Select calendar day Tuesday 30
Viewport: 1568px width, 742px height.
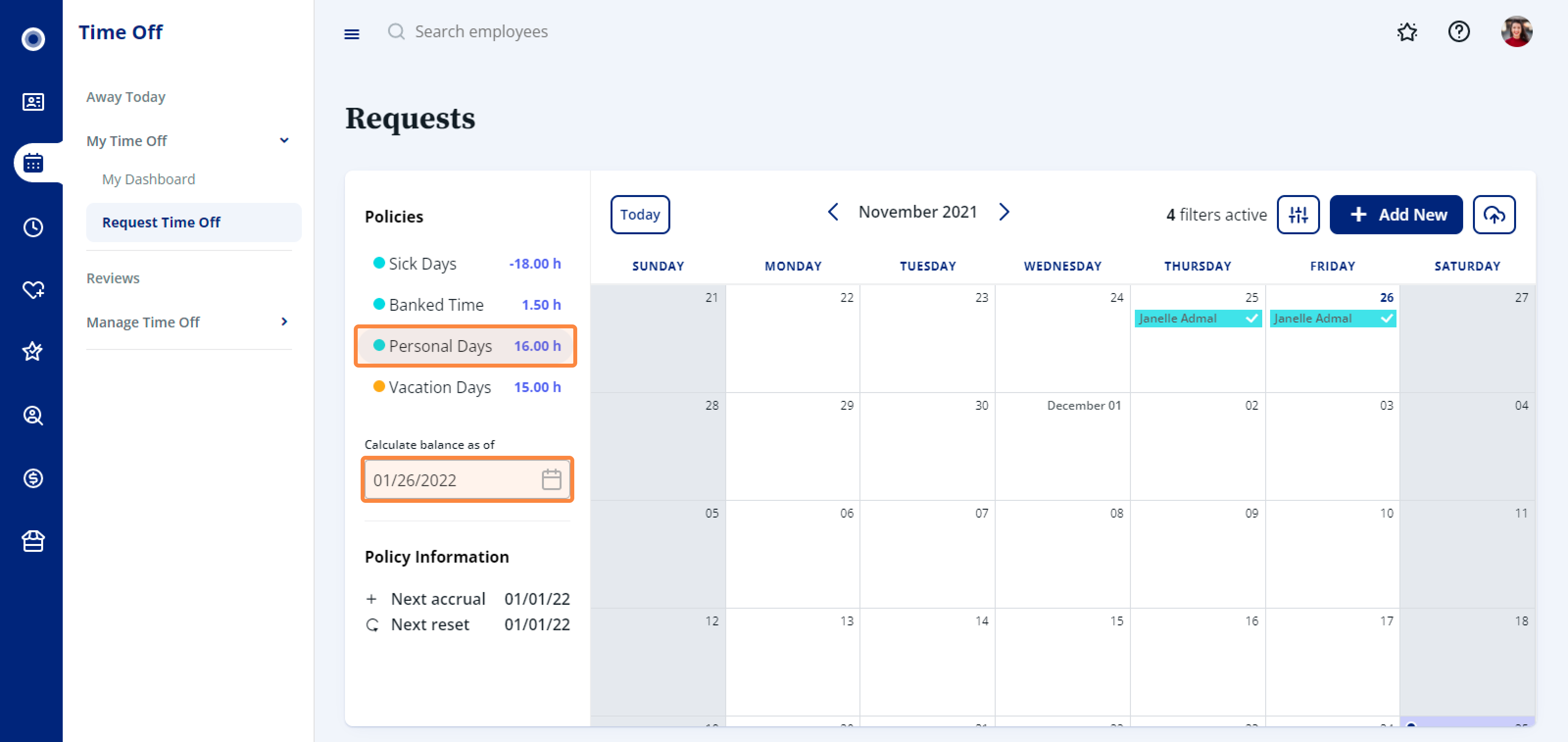(x=927, y=446)
